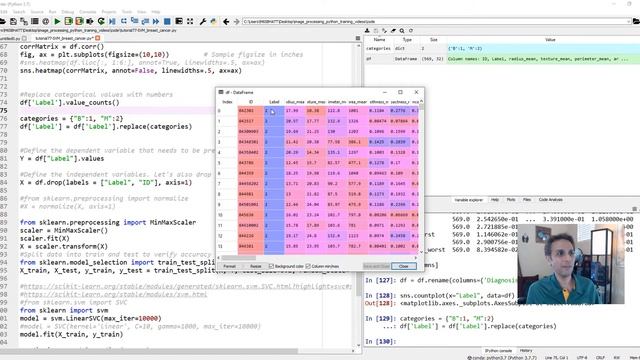Click the Label column header in DataFrame
This screenshot has height=360, width=640.
pos(274,102)
